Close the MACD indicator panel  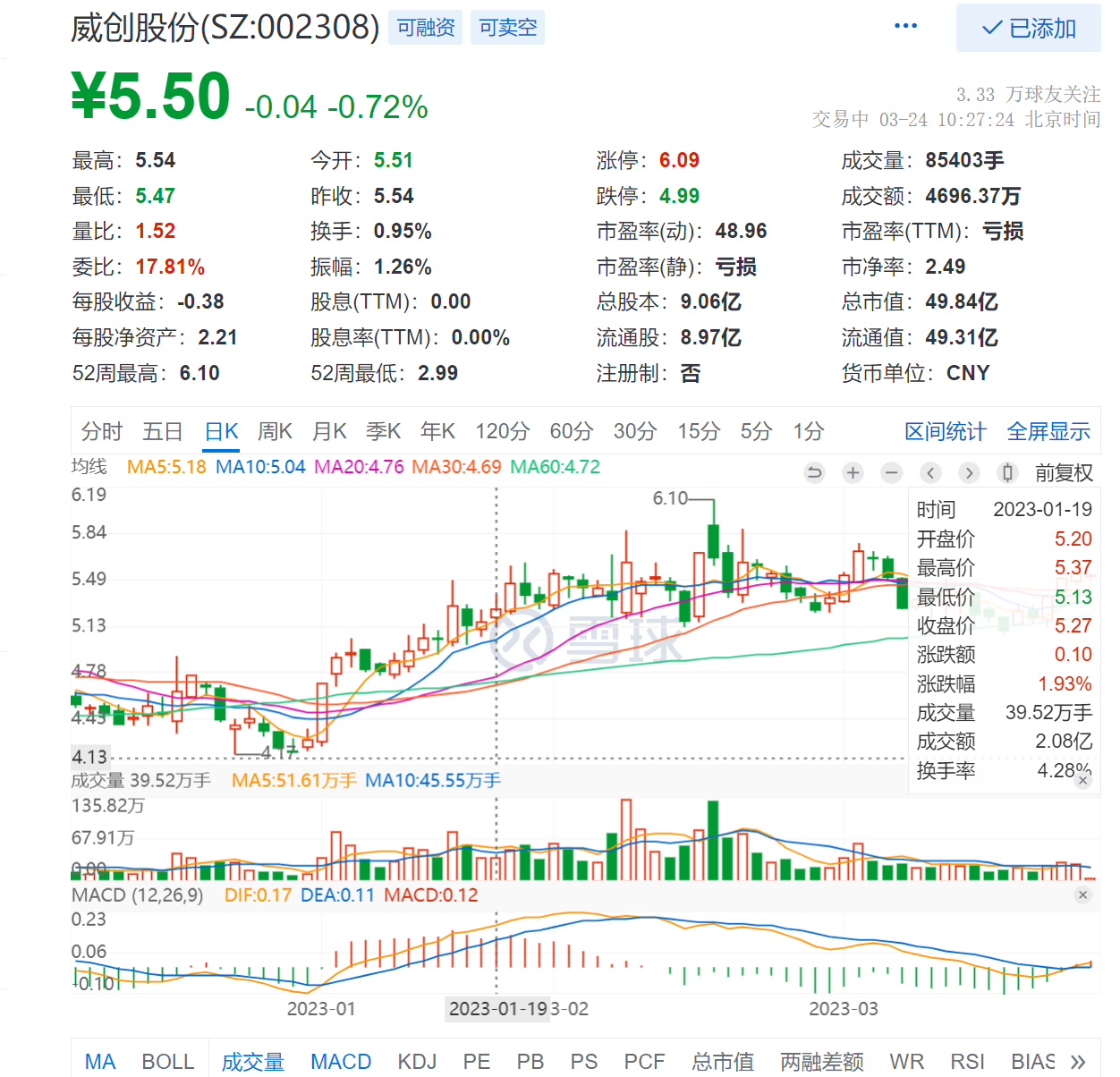pyautogui.click(x=1082, y=895)
